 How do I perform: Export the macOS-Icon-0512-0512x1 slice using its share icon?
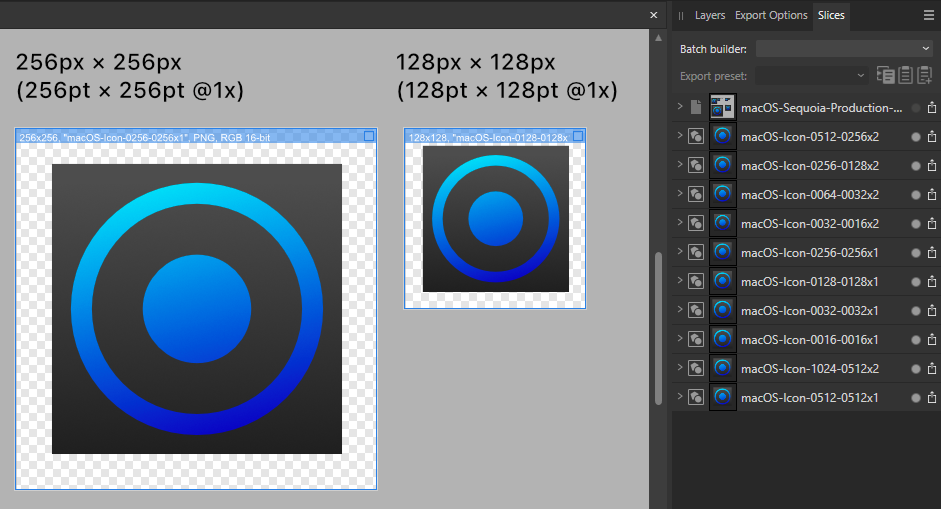click(x=931, y=397)
